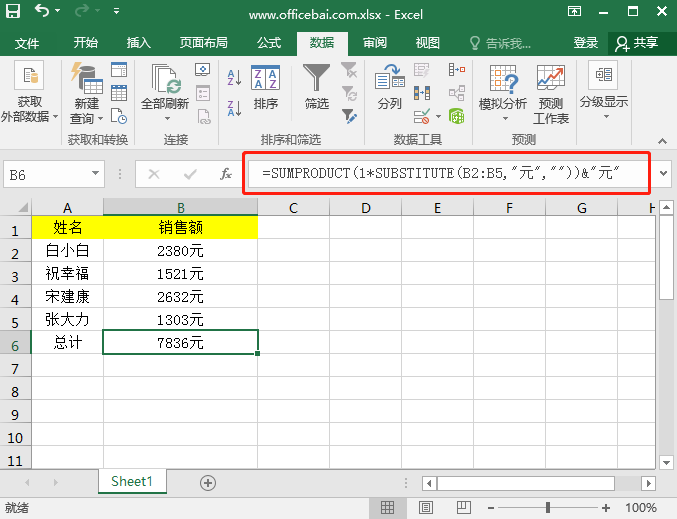
Task: Click the Show Queries icon
Action: pos(119,70)
